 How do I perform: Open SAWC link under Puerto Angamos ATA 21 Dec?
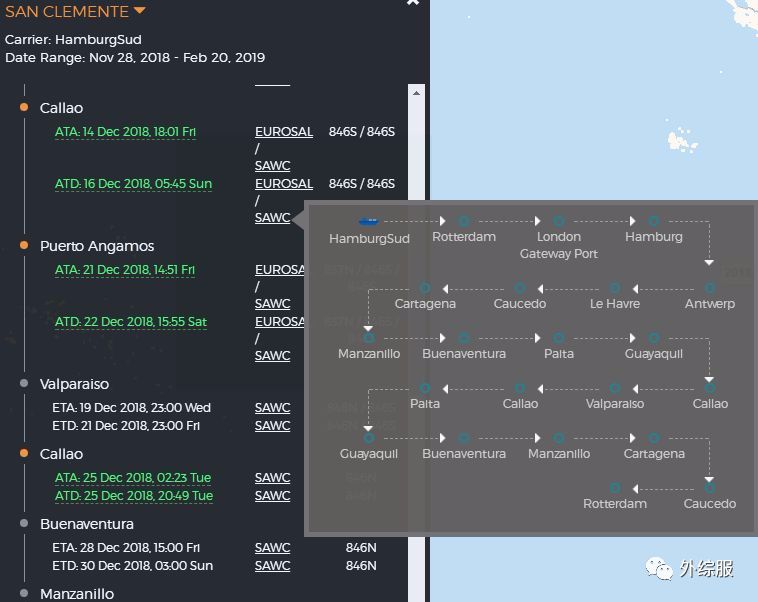coord(272,303)
